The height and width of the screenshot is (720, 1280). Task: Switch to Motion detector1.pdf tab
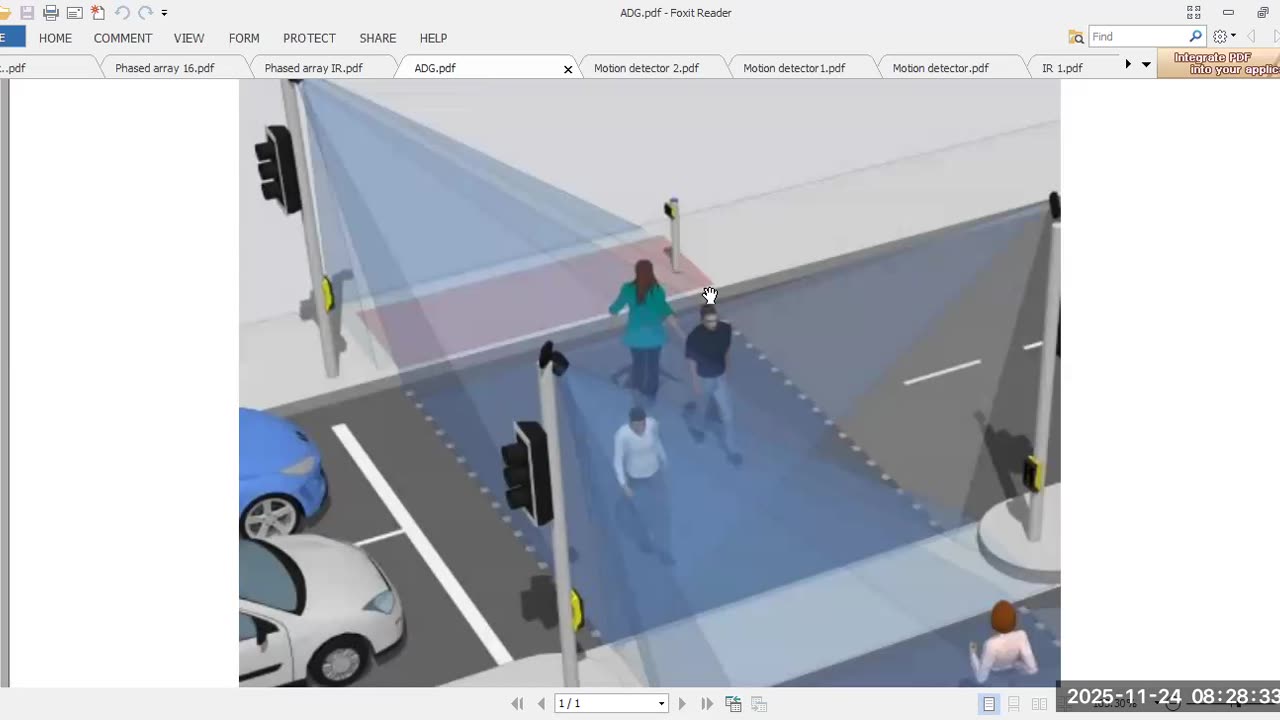[x=794, y=68]
